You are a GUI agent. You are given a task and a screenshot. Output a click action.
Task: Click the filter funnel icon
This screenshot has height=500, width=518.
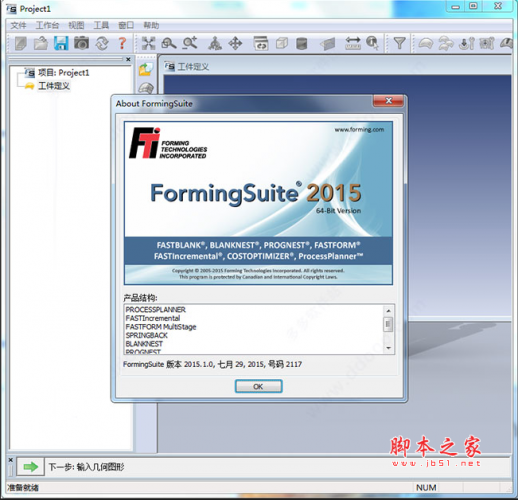point(399,44)
